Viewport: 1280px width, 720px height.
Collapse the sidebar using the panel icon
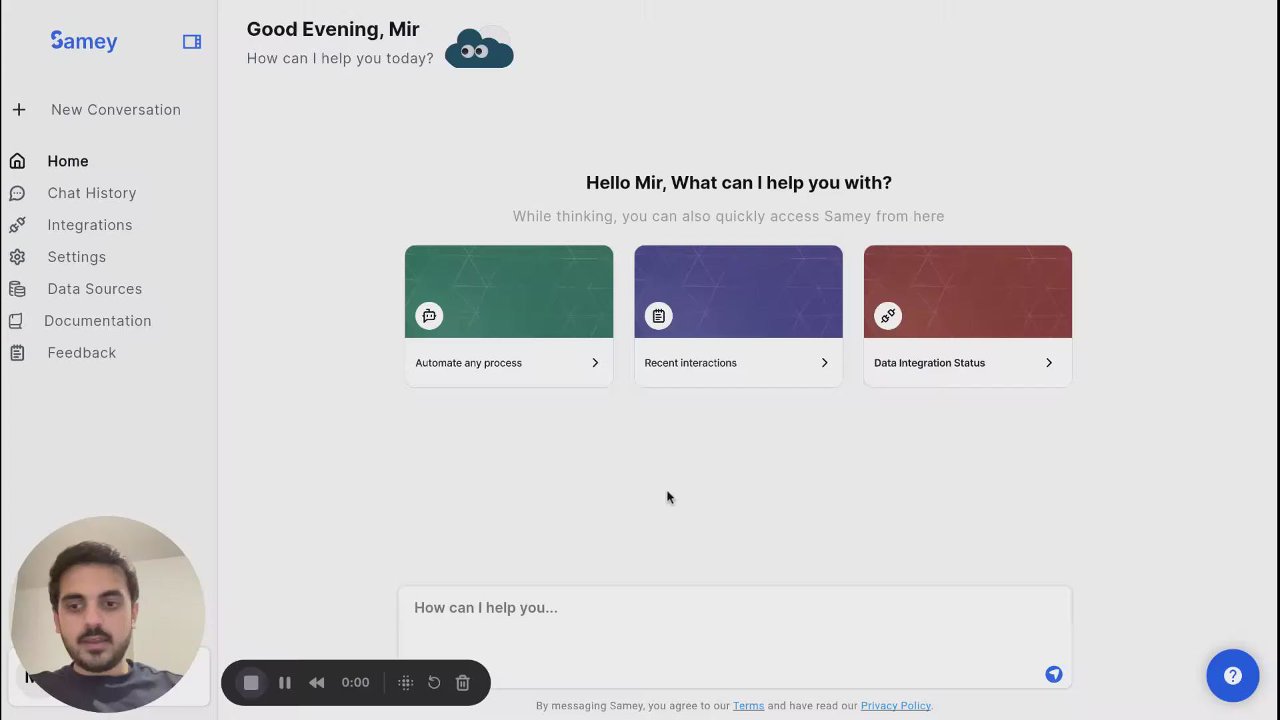[192, 42]
